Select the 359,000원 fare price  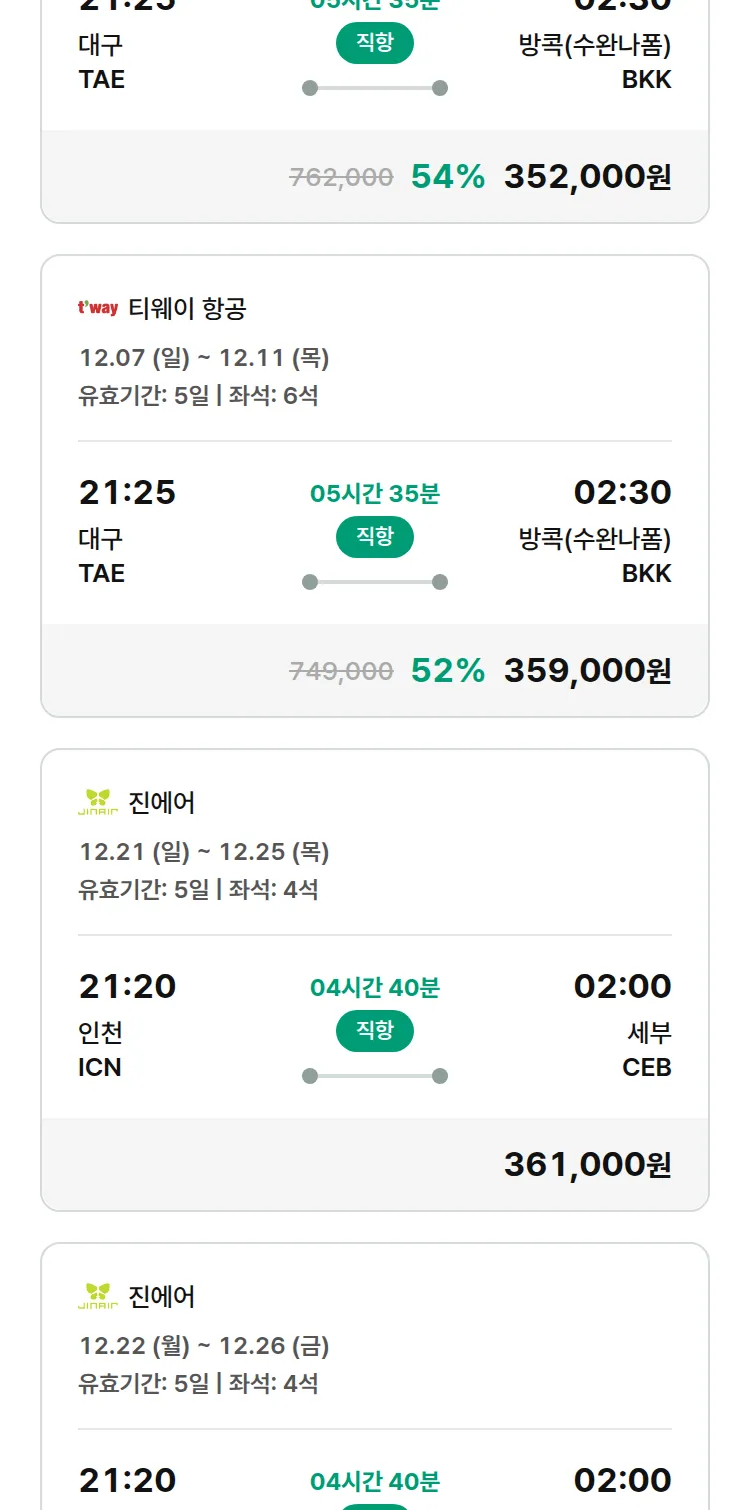tap(587, 670)
